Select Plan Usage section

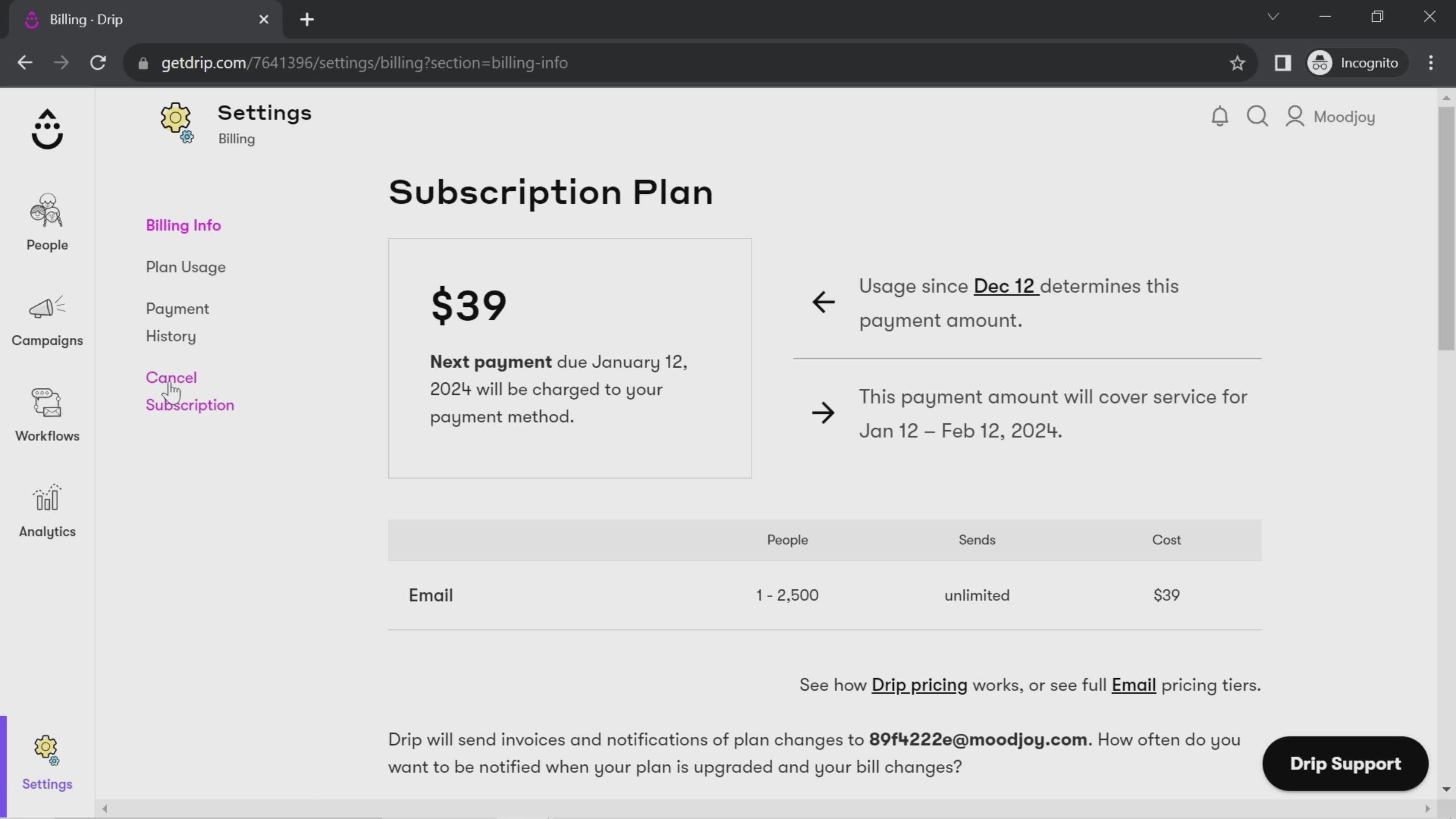point(186,267)
